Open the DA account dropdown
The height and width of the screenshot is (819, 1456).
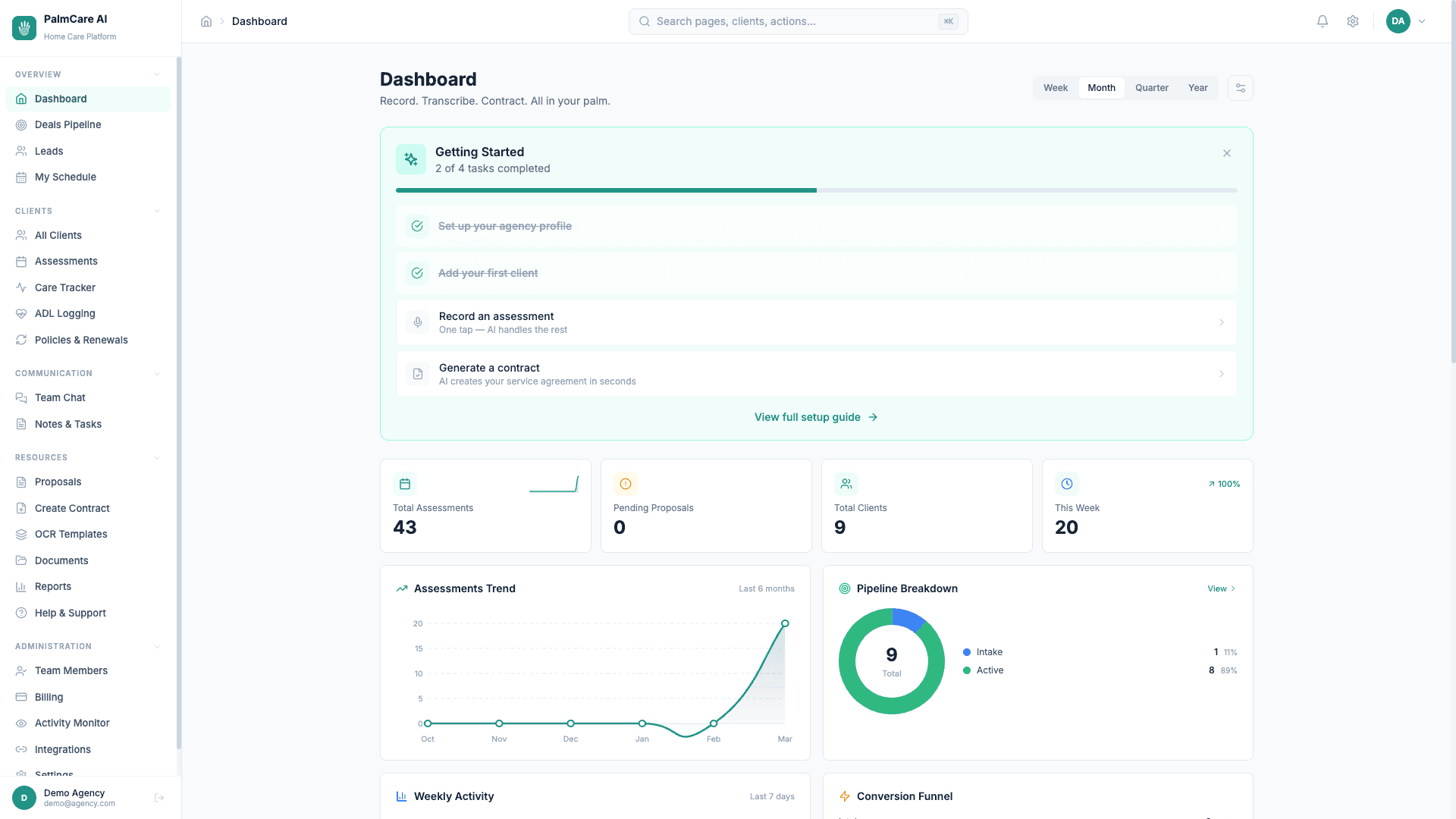click(x=1407, y=21)
